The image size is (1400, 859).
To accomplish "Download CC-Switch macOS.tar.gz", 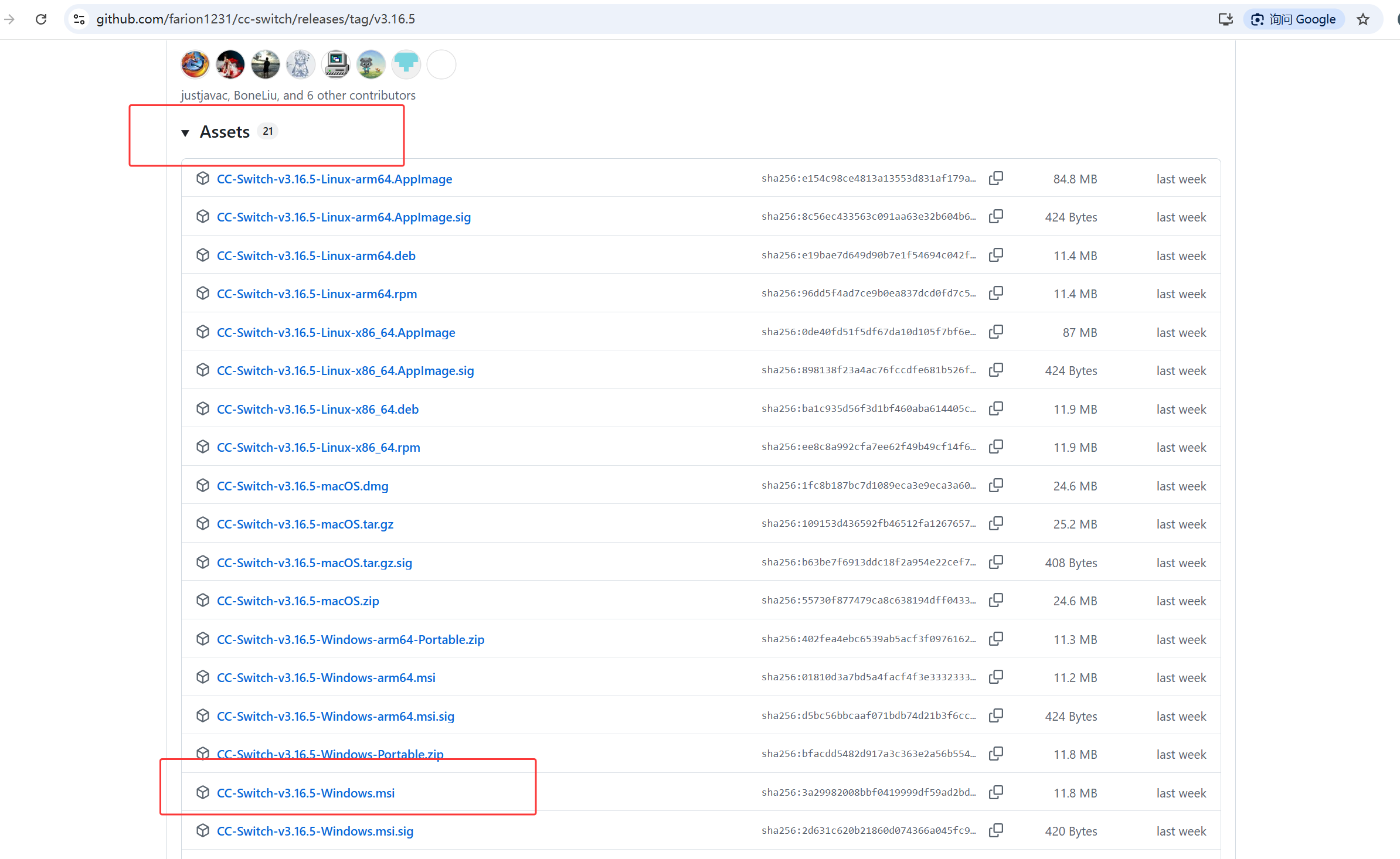I will point(305,524).
